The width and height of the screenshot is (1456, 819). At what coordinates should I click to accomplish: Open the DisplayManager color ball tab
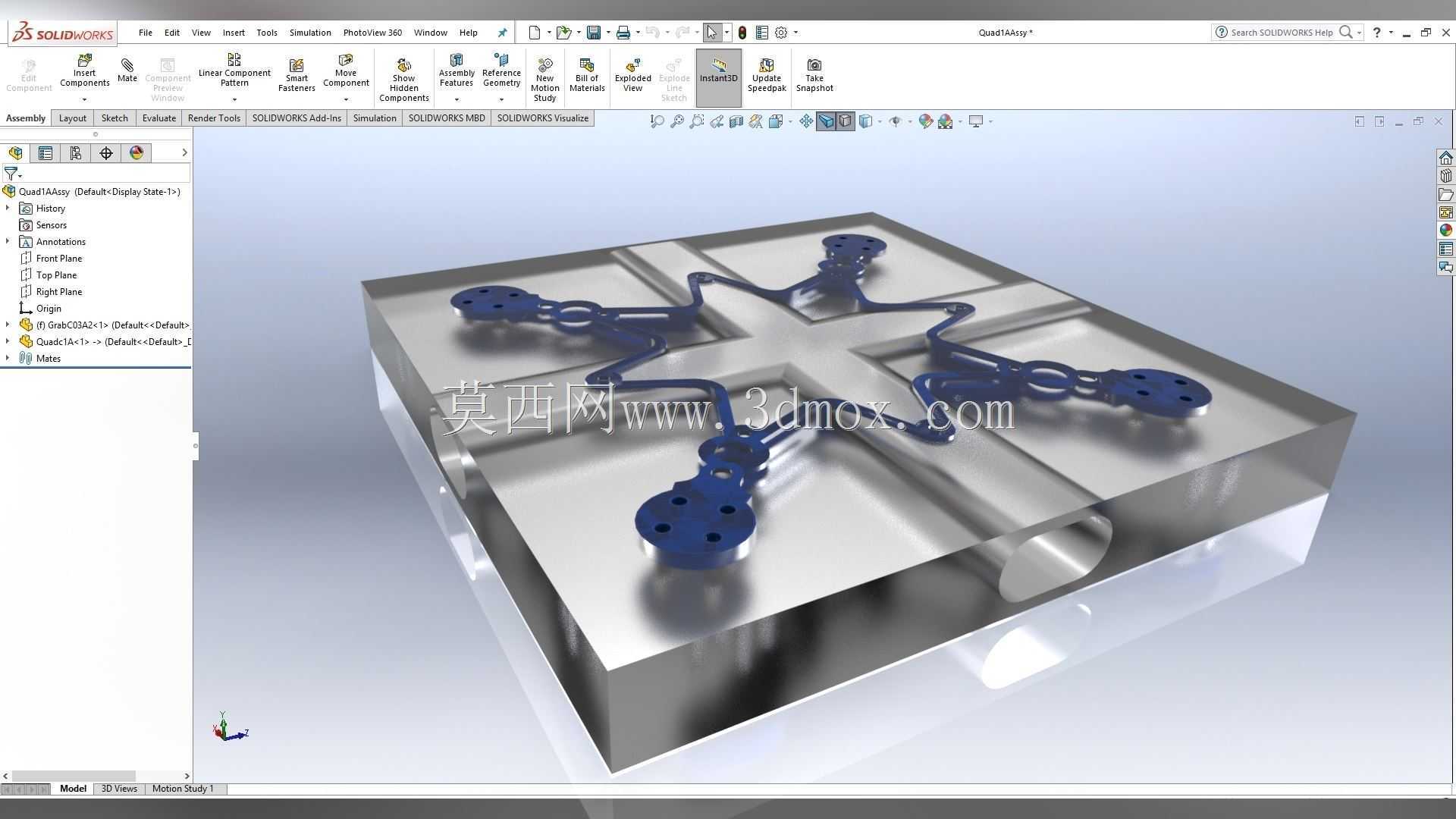tap(136, 153)
